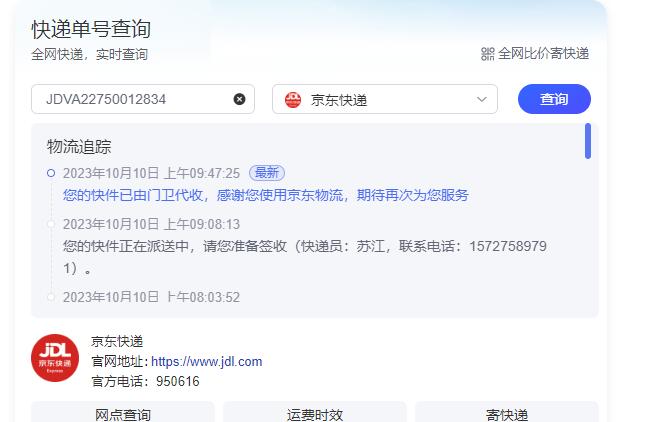
Task: Click the 全网快递，实时查询 subtitle
Action: 90,54
